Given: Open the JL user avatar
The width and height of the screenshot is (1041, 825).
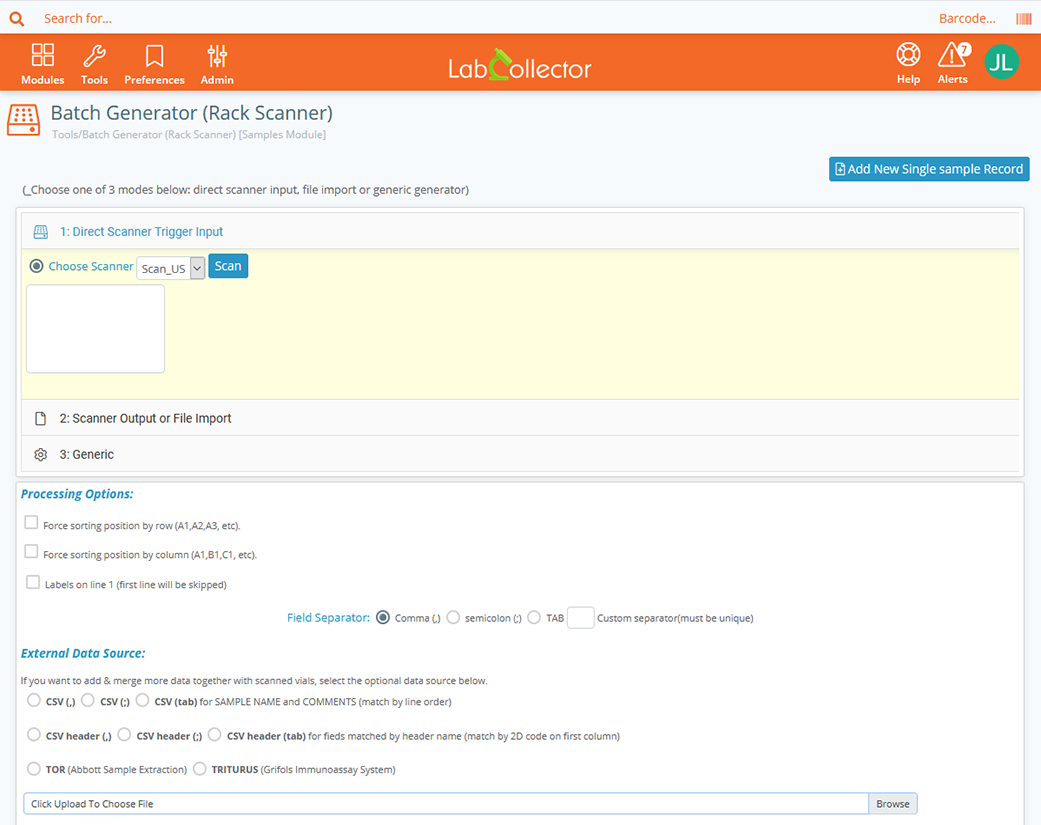Looking at the screenshot, I should point(1001,62).
